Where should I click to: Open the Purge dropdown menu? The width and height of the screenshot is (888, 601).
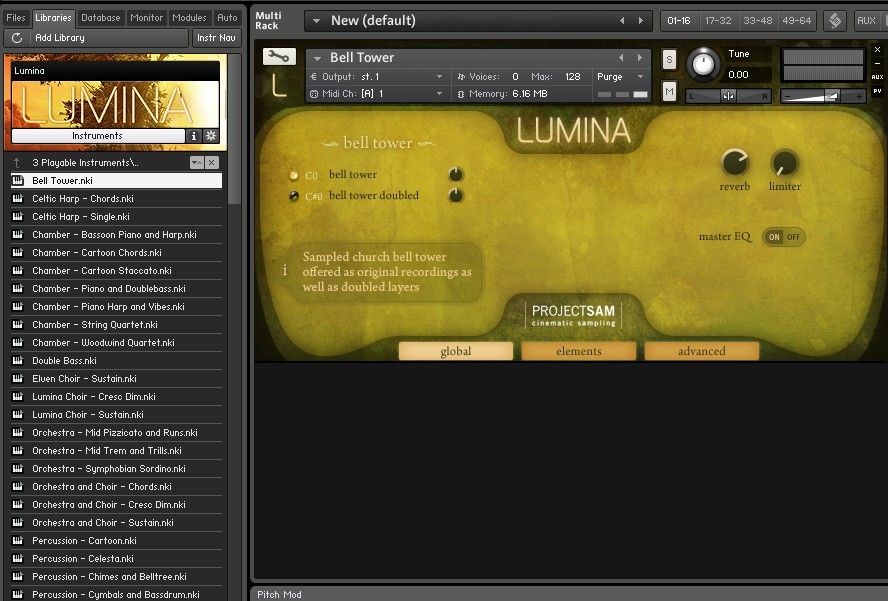[621, 77]
